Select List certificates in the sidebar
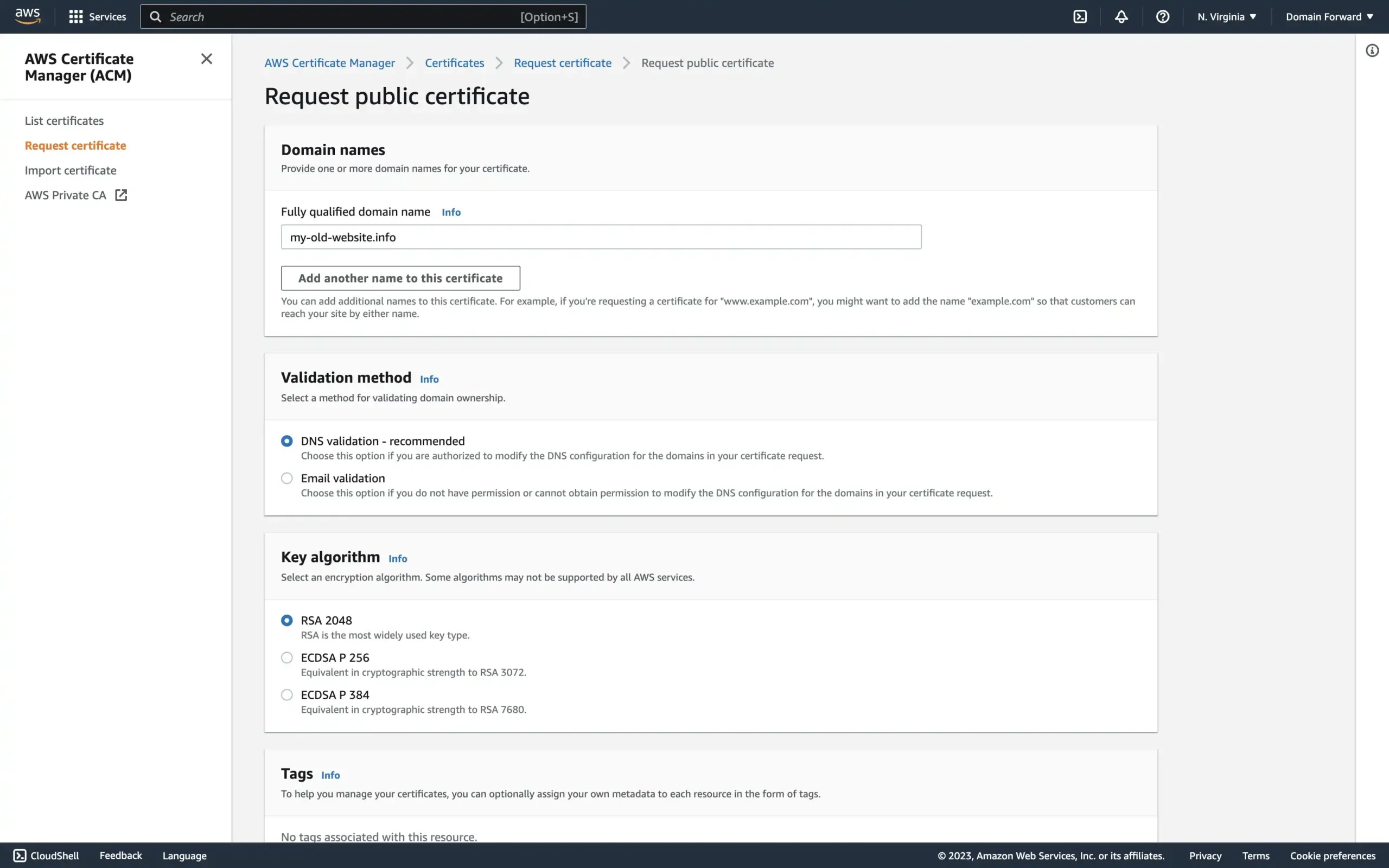This screenshot has width=1389, height=868. point(64,120)
